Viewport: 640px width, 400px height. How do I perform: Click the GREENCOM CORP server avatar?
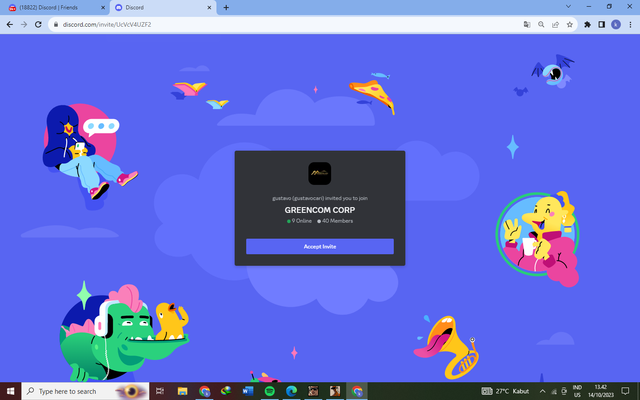[x=320, y=173]
